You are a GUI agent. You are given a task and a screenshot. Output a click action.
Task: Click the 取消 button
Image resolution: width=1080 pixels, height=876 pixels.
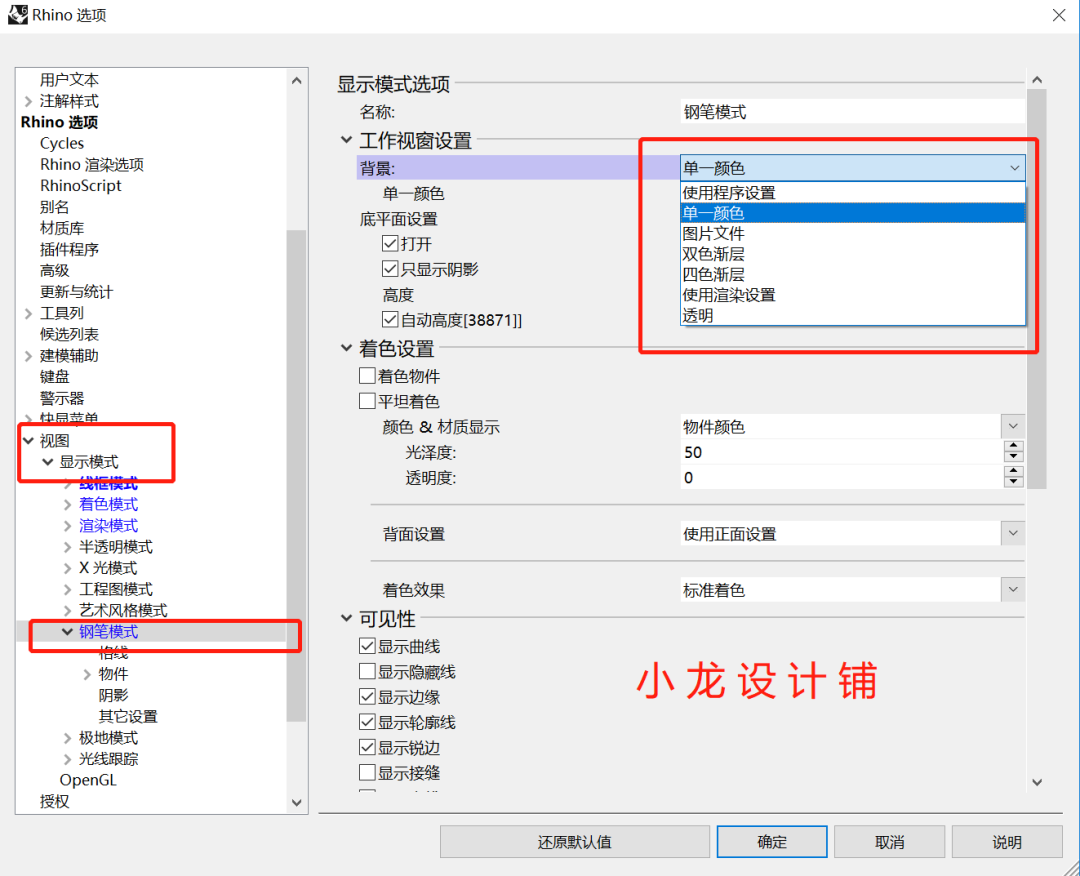(x=889, y=842)
